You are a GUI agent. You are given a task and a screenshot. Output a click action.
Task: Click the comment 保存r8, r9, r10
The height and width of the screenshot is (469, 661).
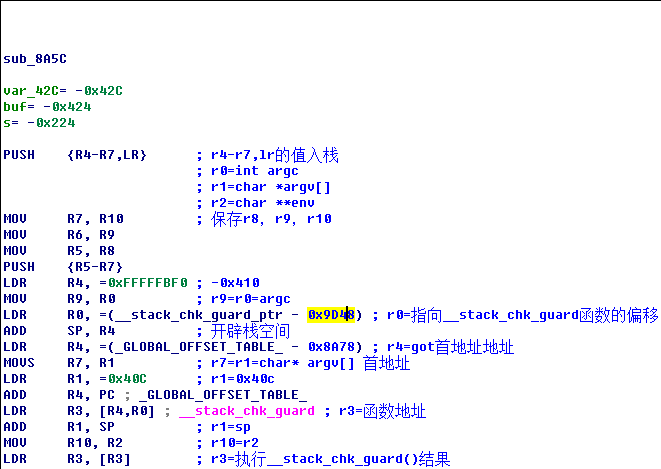[x=271, y=219]
